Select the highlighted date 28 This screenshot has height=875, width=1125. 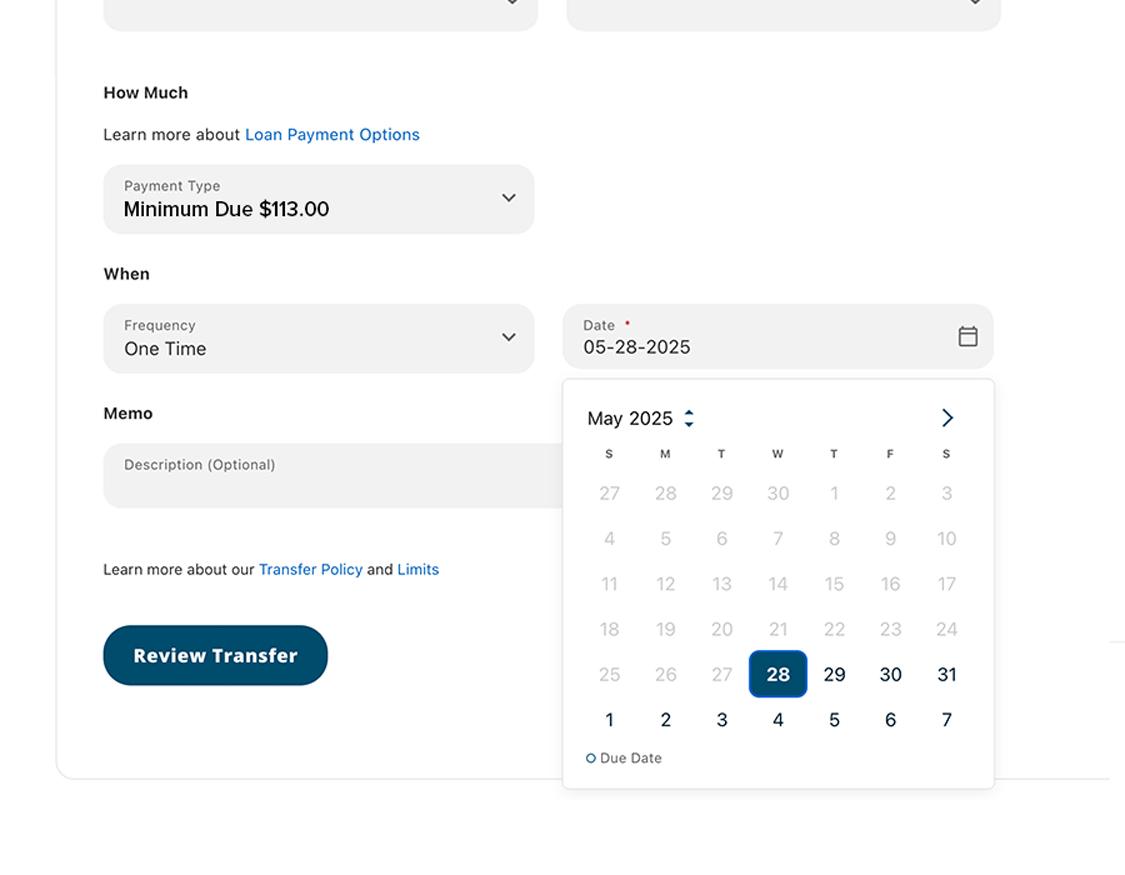(x=778, y=675)
